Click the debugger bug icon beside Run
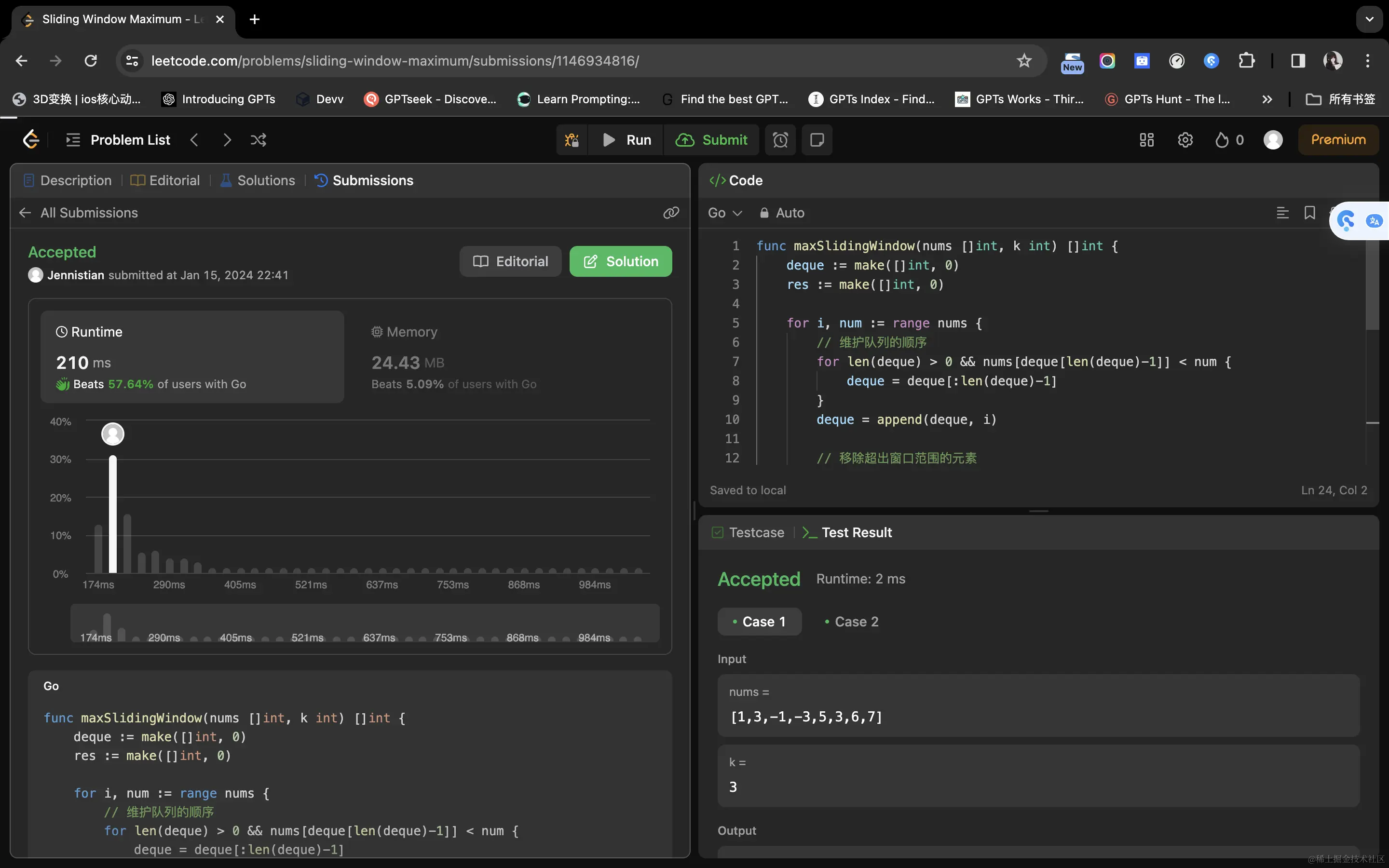 tap(572, 140)
